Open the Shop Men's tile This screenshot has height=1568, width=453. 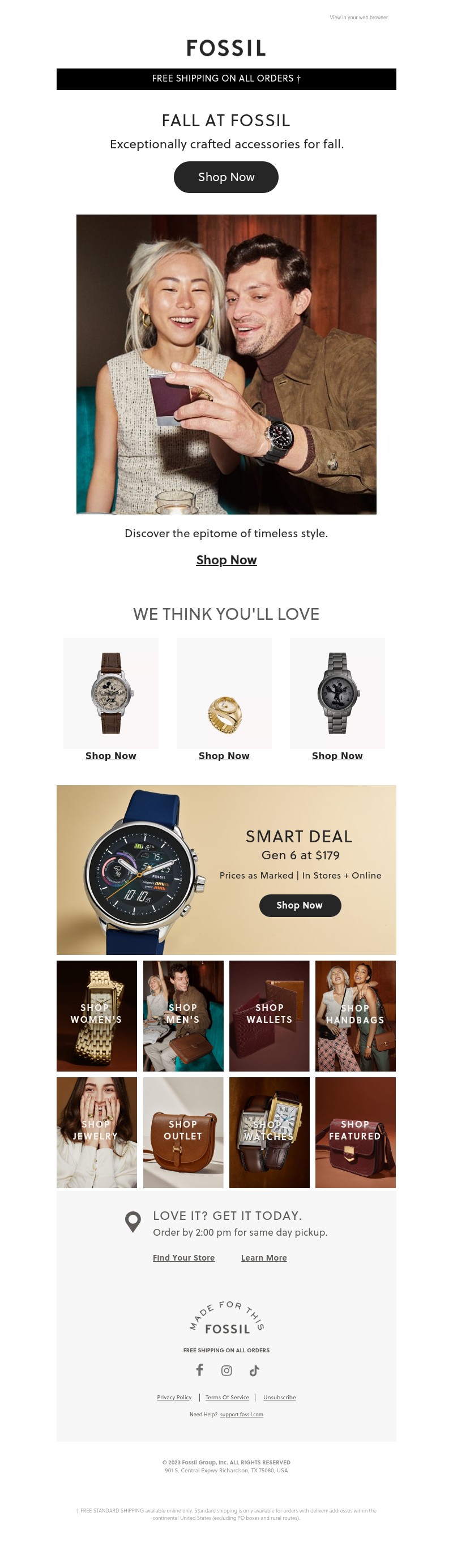[183, 1016]
